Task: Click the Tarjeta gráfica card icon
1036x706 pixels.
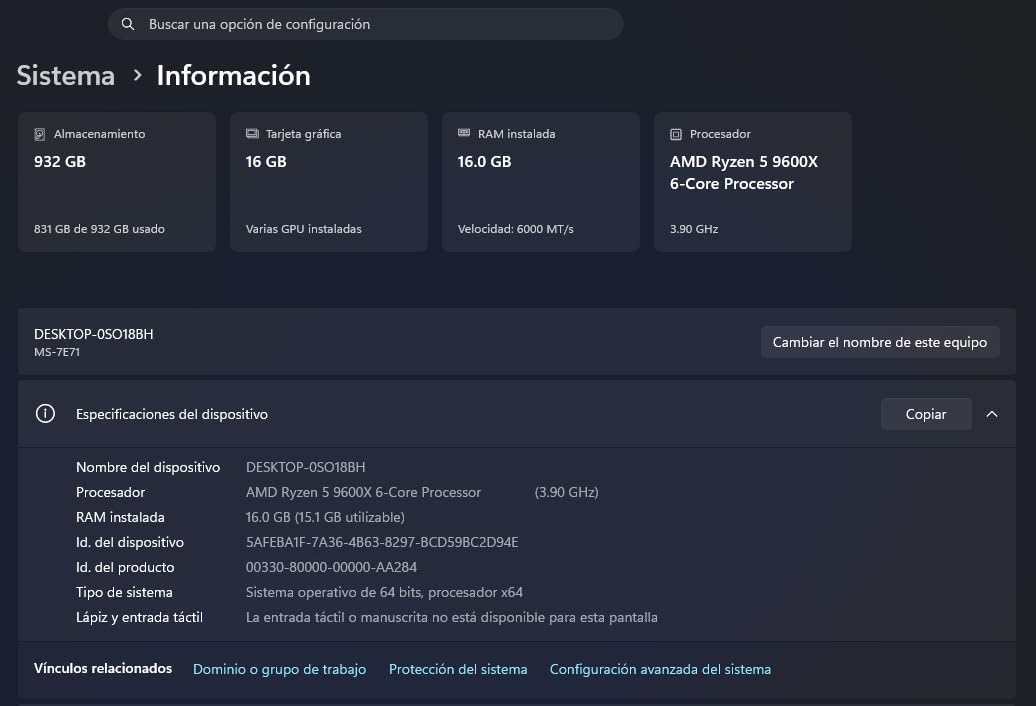Action: (x=252, y=133)
